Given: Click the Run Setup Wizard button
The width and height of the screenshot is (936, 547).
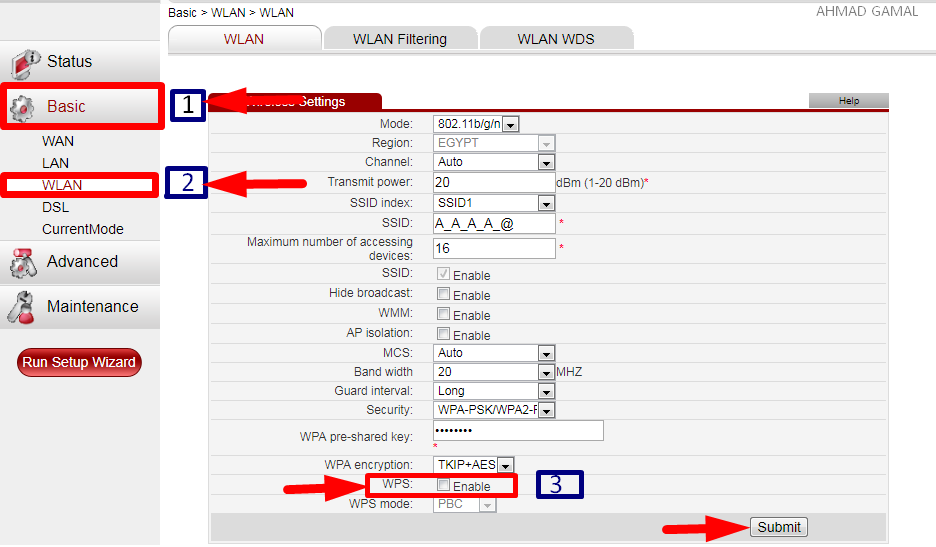Looking at the screenshot, I should click(x=79, y=362).
